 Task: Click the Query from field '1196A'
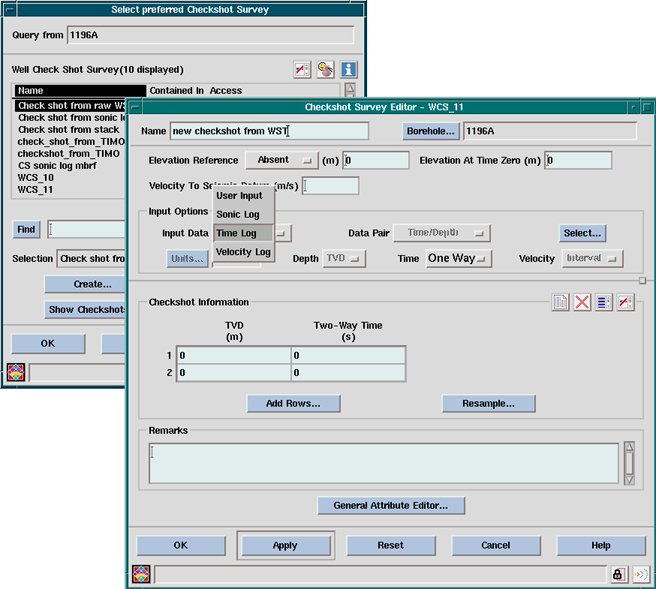pos(210,35)
